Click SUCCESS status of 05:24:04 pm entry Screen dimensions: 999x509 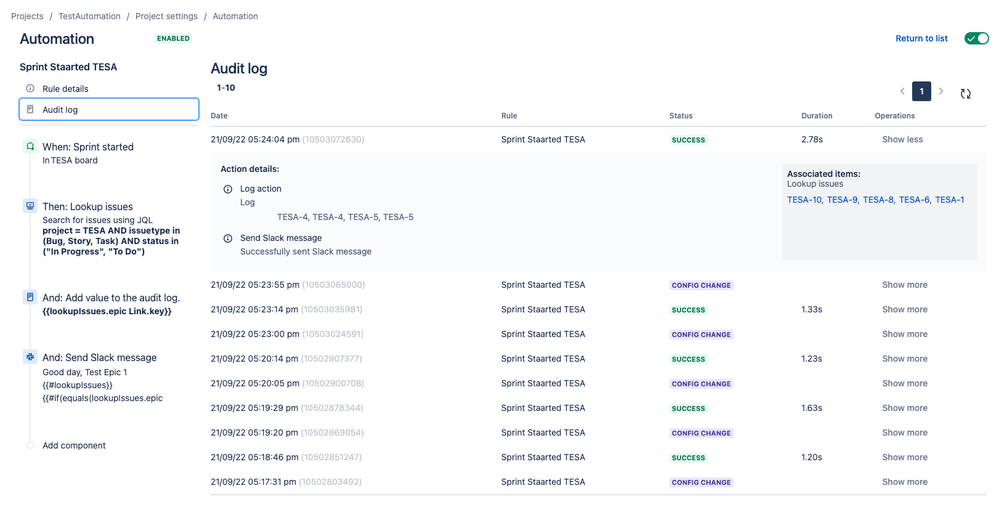[688, 140]
